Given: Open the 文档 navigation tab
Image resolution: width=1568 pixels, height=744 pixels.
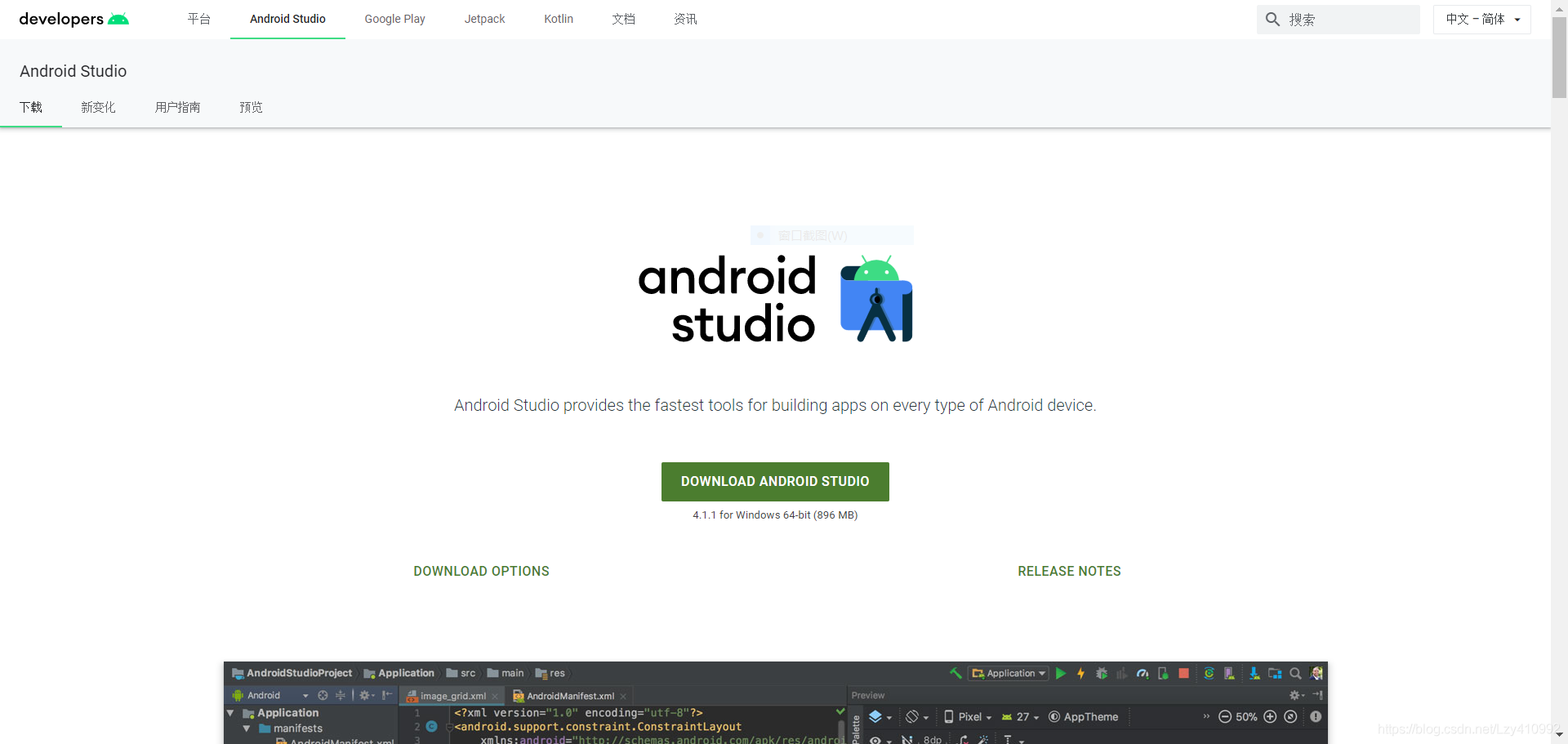Looking at the screenshot, I should (x=624, y=19).
